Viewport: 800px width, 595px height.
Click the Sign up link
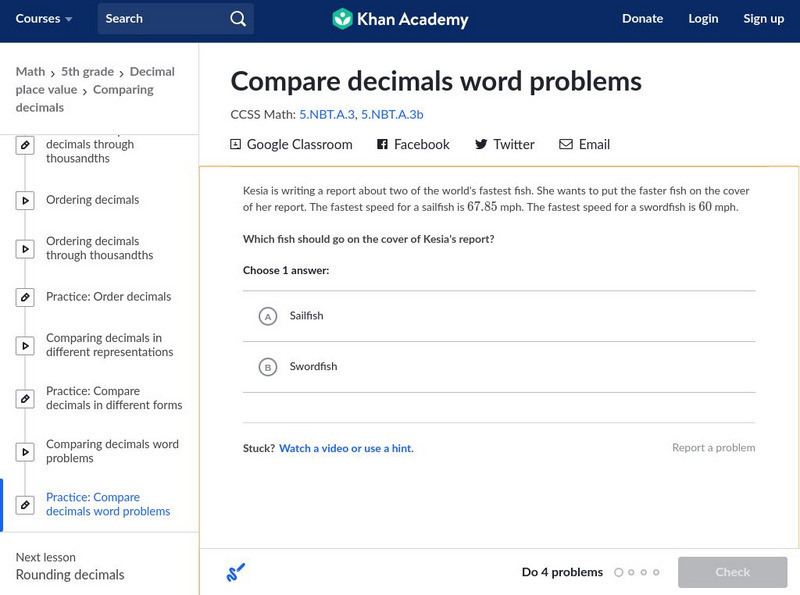[763, 19]
